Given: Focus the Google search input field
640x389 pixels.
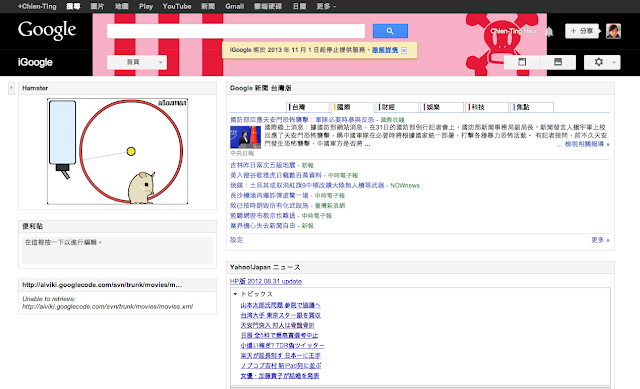Looking at the screenshot, I should pos(236,31).
